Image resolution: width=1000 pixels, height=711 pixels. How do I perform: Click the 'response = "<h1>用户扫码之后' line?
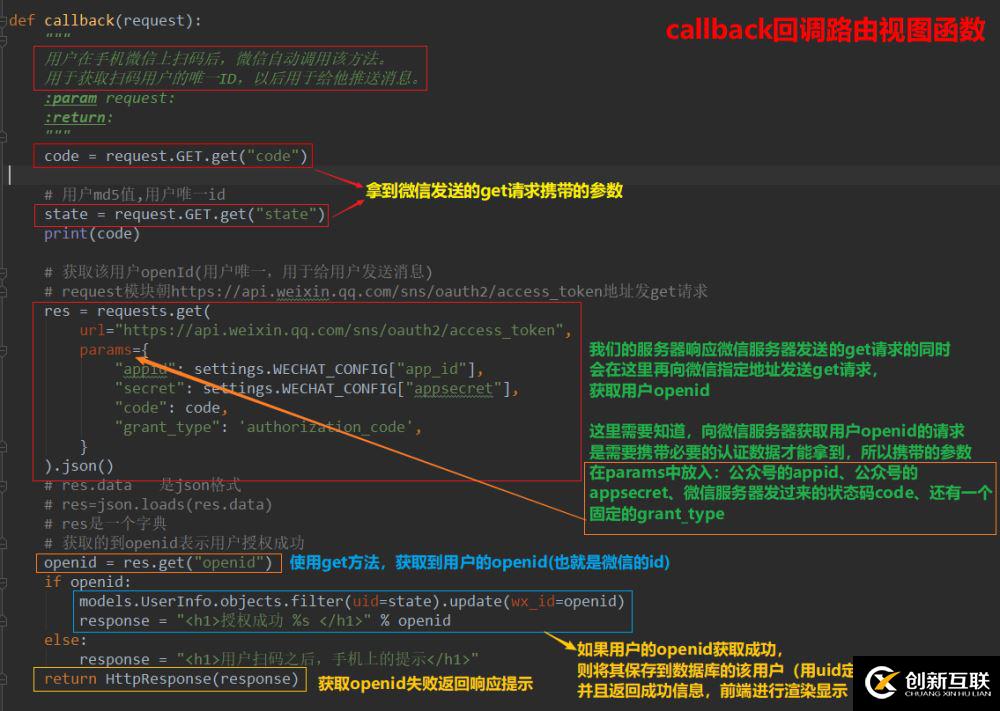(279, 659)
